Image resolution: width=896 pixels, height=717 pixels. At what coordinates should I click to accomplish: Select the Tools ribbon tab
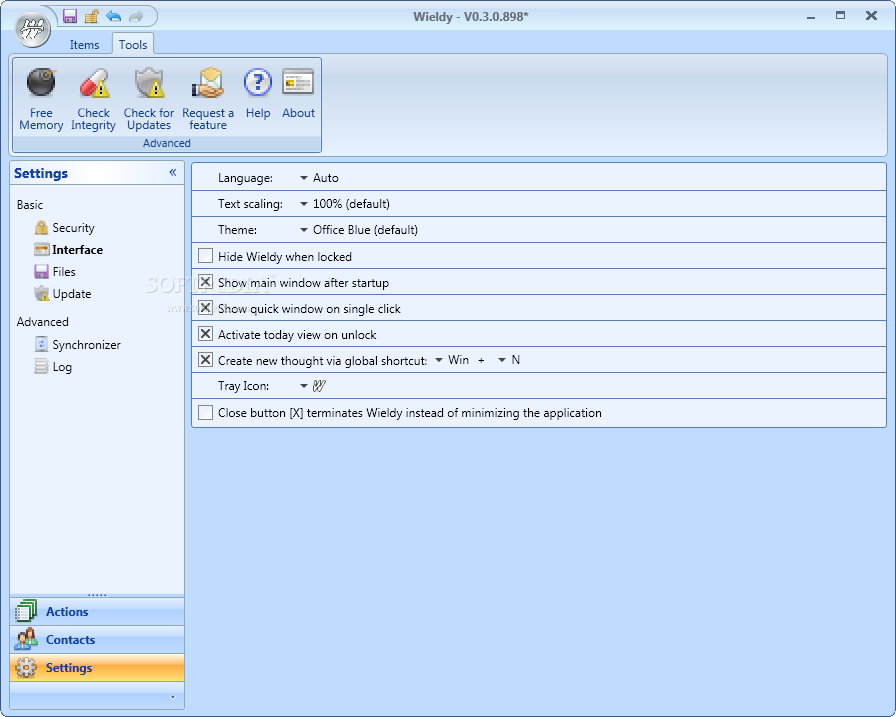133,45
